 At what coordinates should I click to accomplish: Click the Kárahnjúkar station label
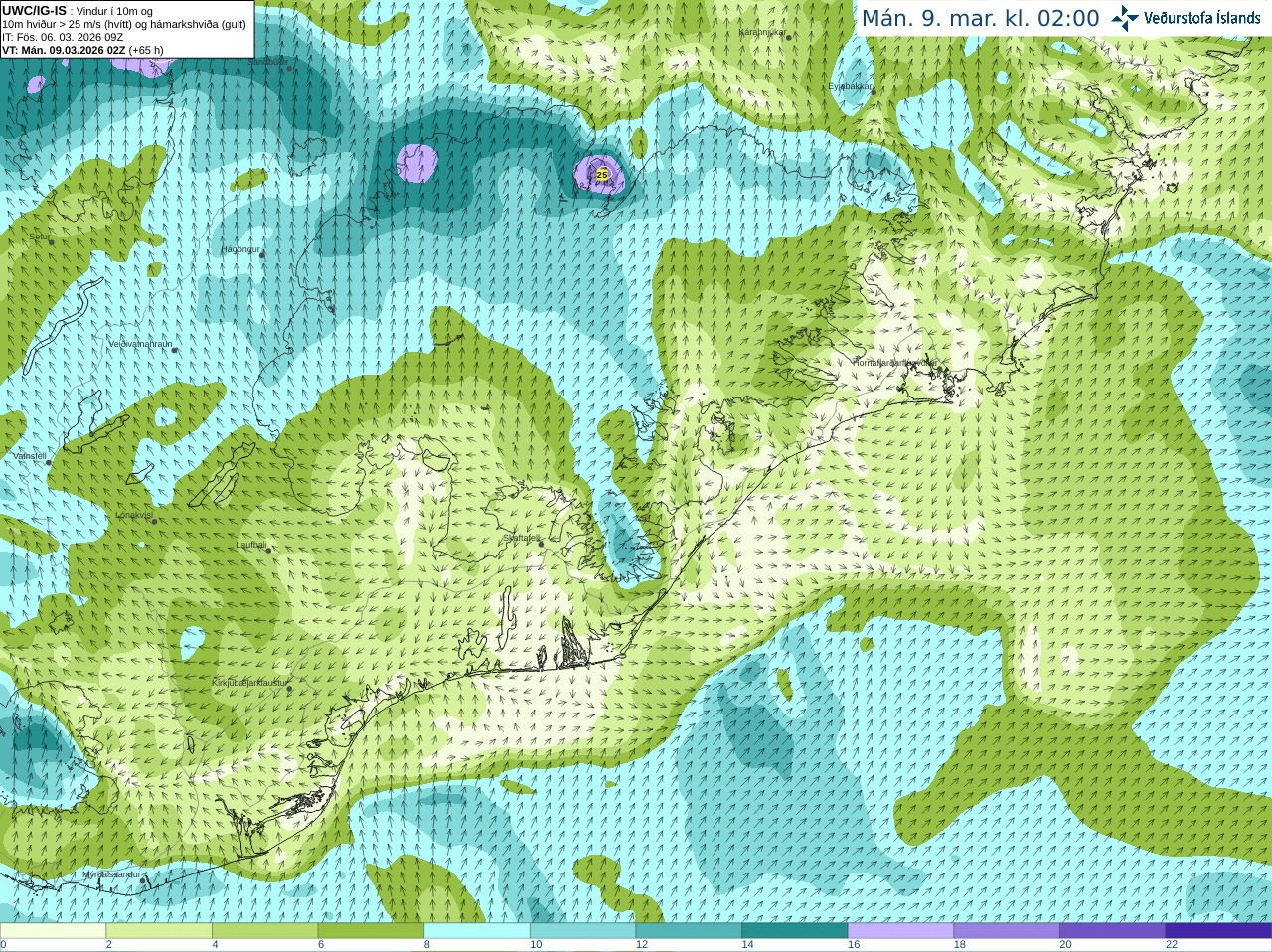(x=762, y=32)
